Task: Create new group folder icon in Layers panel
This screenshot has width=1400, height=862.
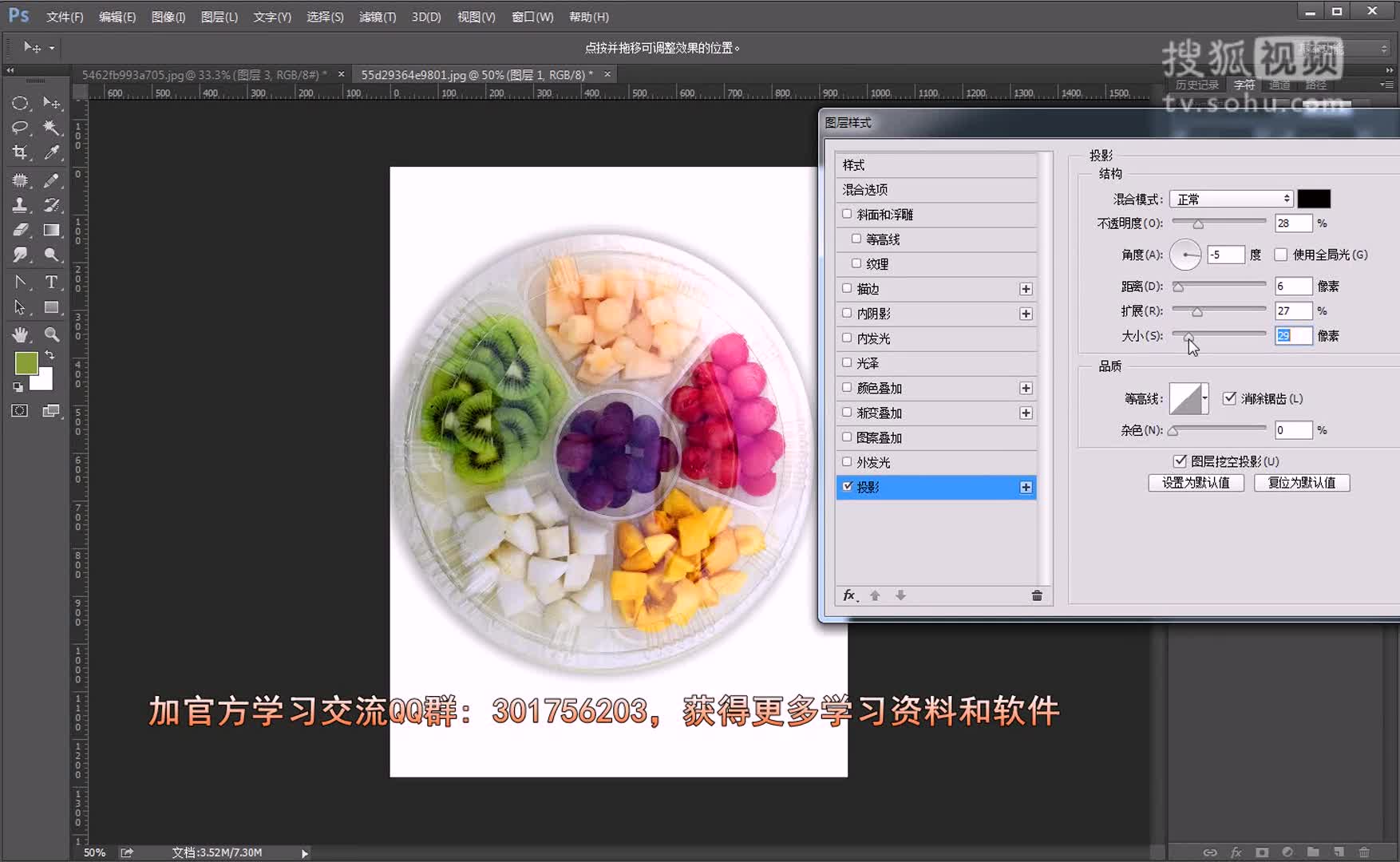Action: [1313, 852]
